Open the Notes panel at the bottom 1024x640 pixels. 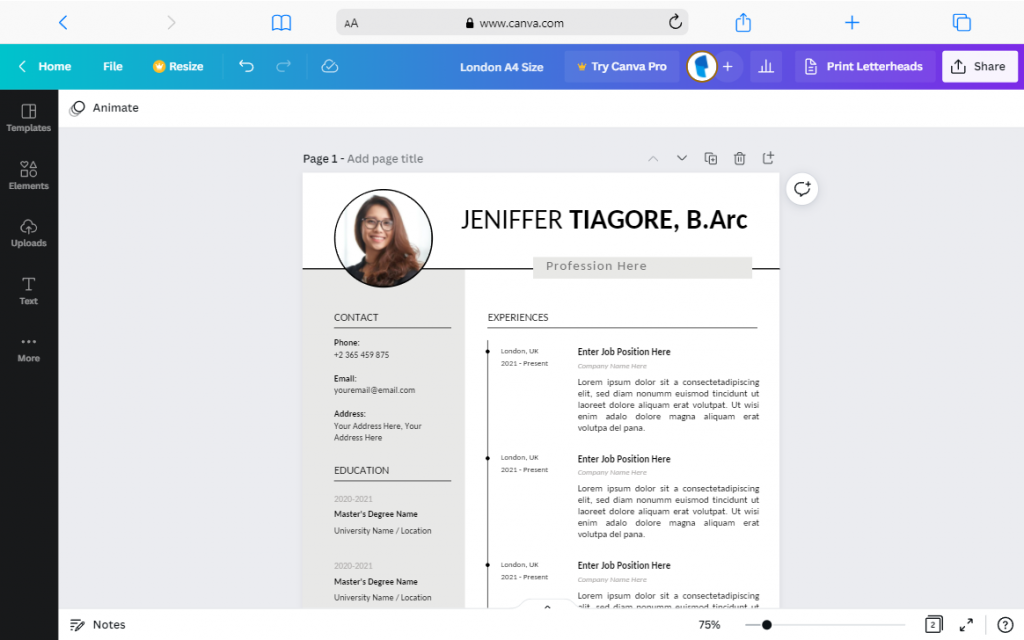click(x=97, y=624)
